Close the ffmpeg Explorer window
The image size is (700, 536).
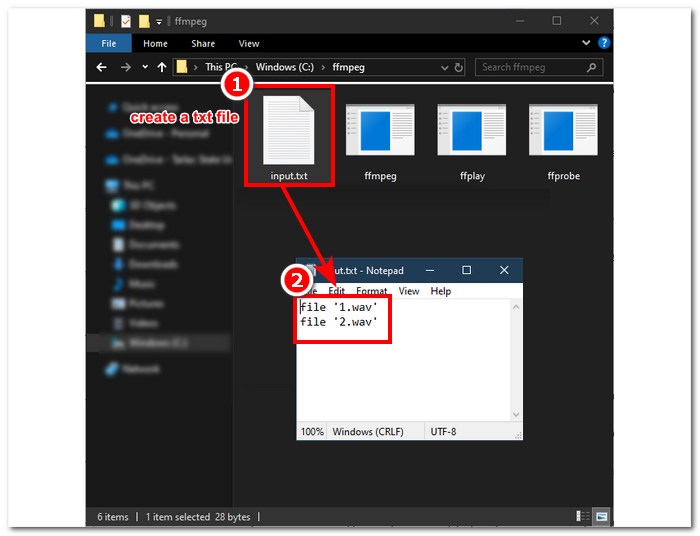coord(594,21)
